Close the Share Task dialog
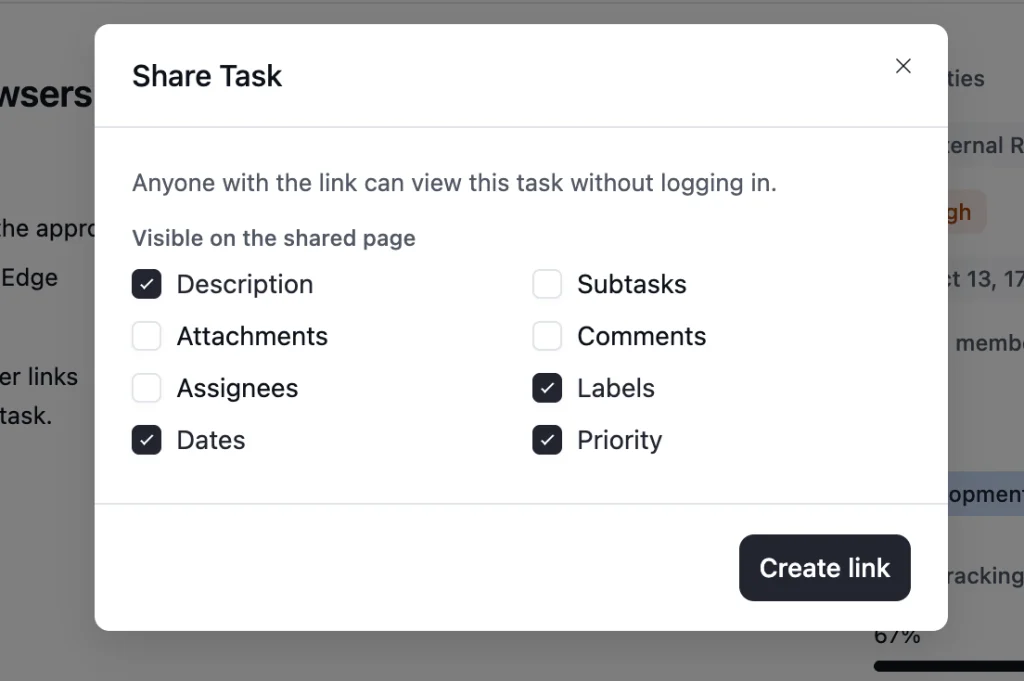Viewport: 1024px width, 681px height. (x=903, y=66)
